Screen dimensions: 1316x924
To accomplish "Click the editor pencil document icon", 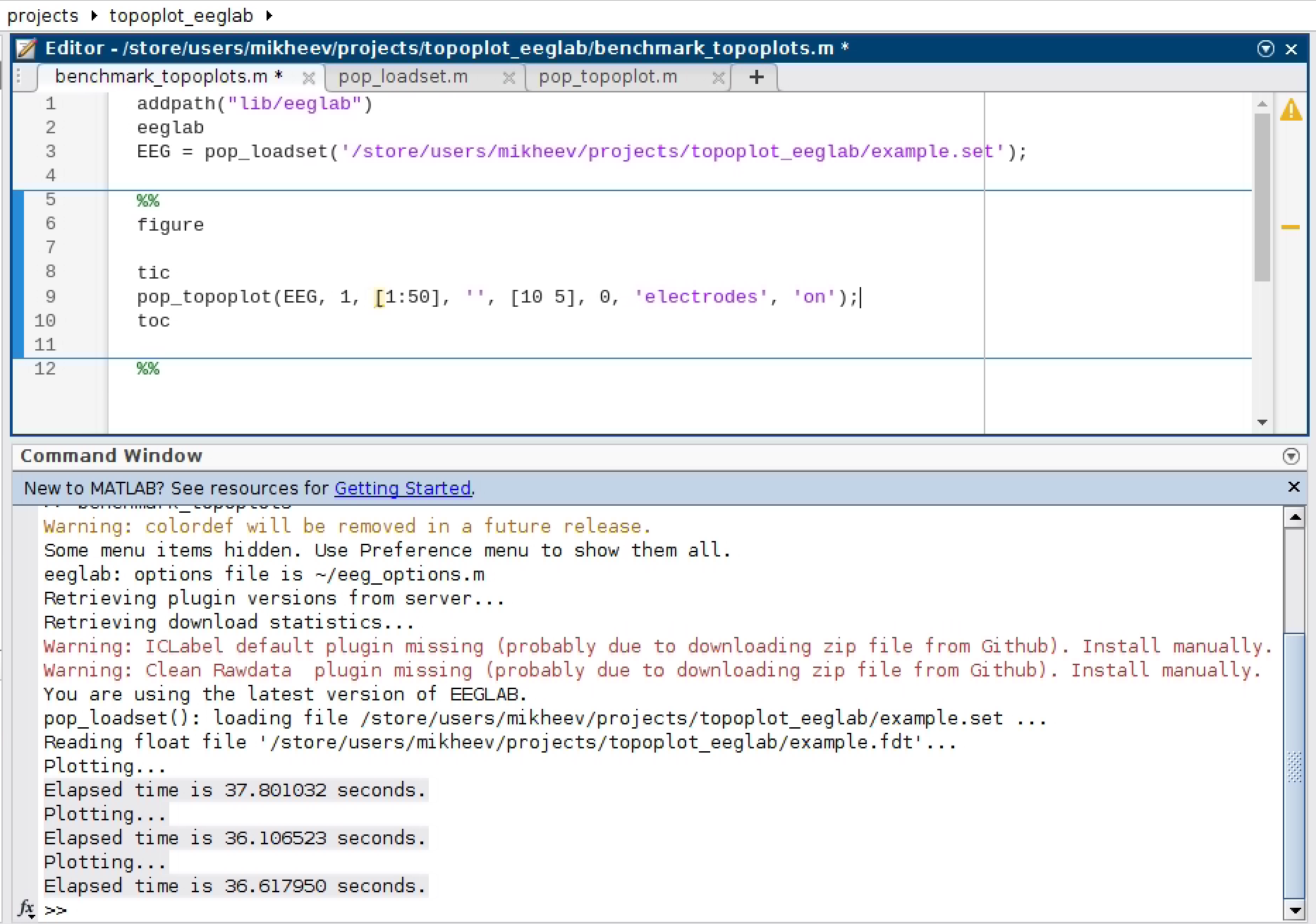I will click(x=26, y=49).
